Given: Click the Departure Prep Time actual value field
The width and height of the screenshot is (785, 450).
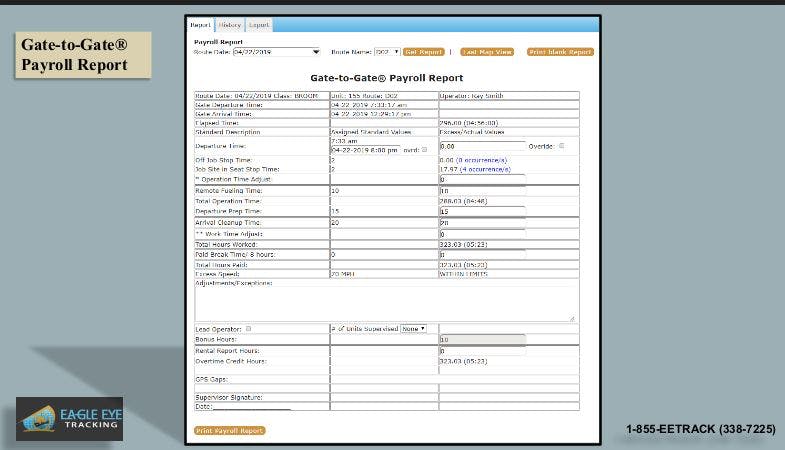Looking at the screenshot, I should pos(483,212).
